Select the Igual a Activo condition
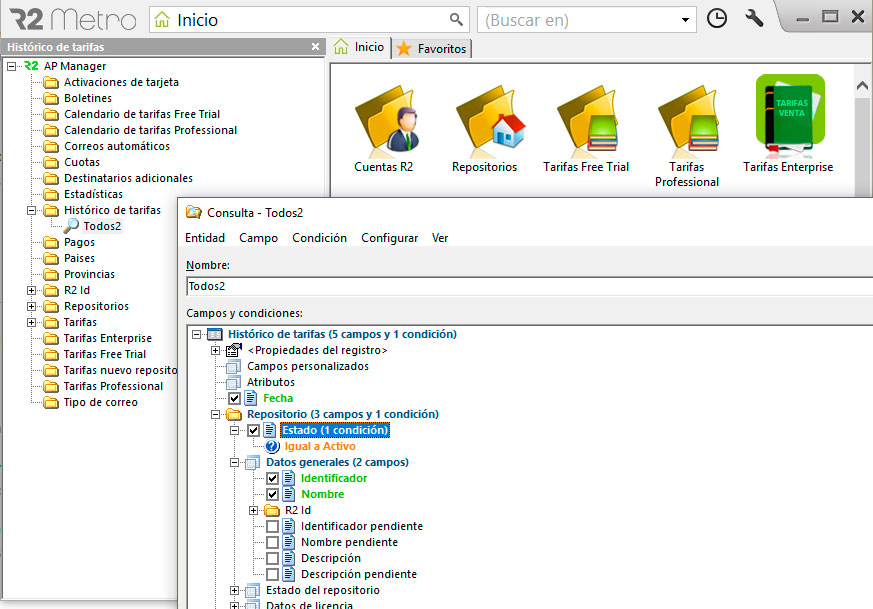The width and height of the screenshot is (873, 609). pyautogui.click(x=320, y=446)
